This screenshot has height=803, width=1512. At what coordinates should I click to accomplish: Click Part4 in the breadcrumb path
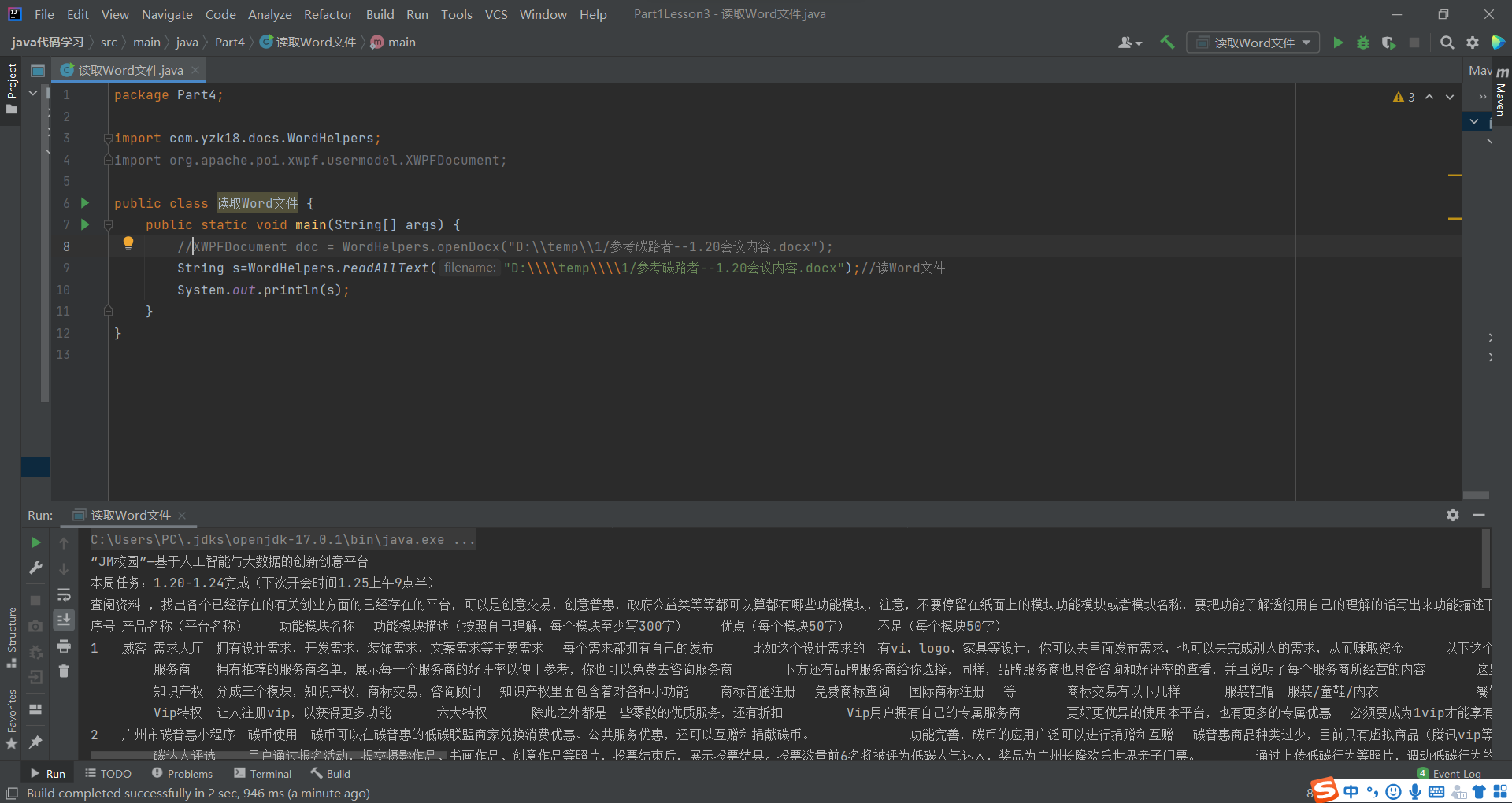tap(230, 43)
